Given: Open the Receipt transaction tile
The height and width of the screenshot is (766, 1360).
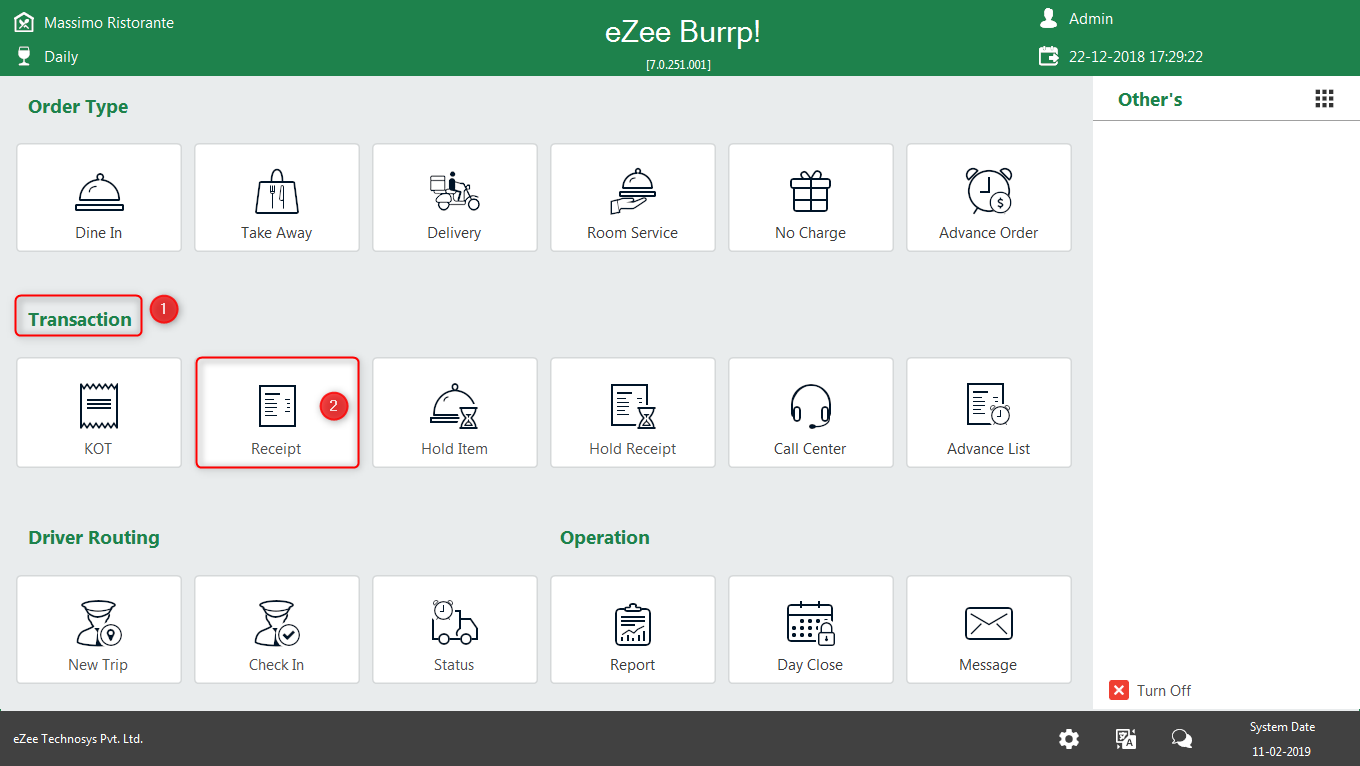Looking at the screenshot, I should pos(277,413).
